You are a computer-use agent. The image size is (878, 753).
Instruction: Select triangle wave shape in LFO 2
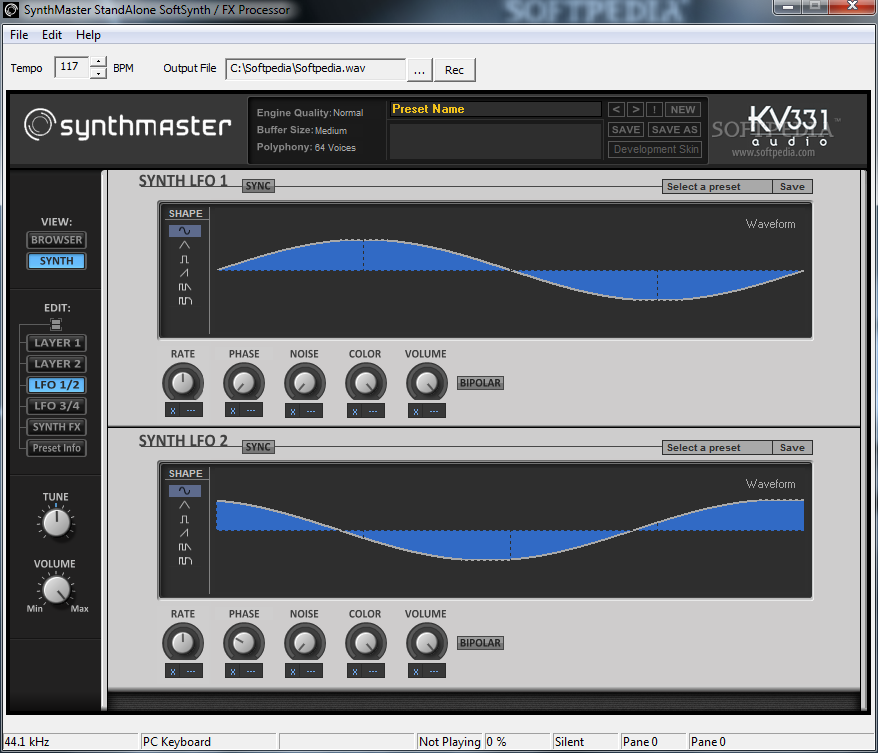(x=185, y=505)
